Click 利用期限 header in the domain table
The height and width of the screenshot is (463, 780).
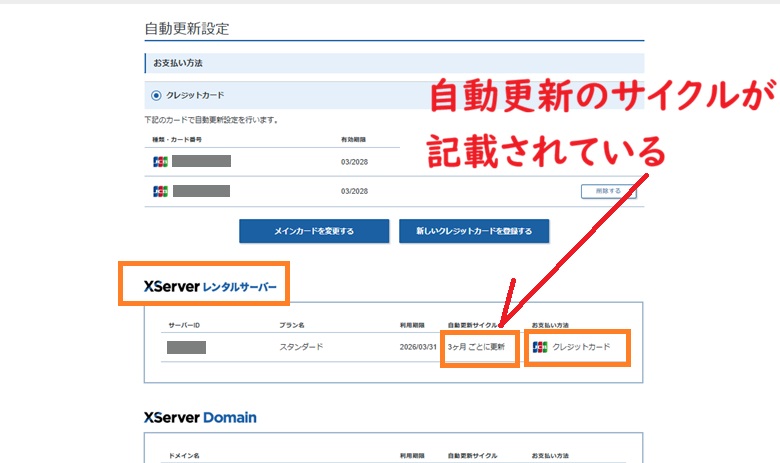[412, 456]
